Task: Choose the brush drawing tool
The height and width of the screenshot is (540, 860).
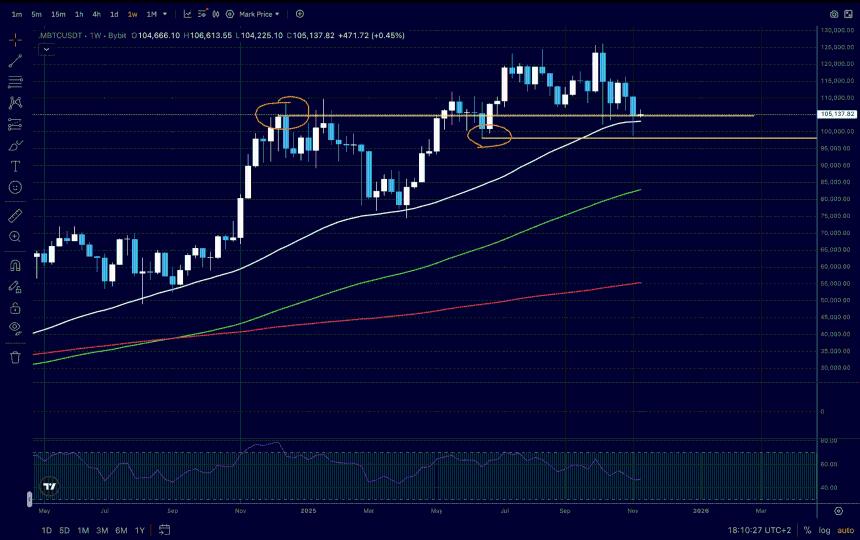Action: pyautogui.click(x=15, y=145)
